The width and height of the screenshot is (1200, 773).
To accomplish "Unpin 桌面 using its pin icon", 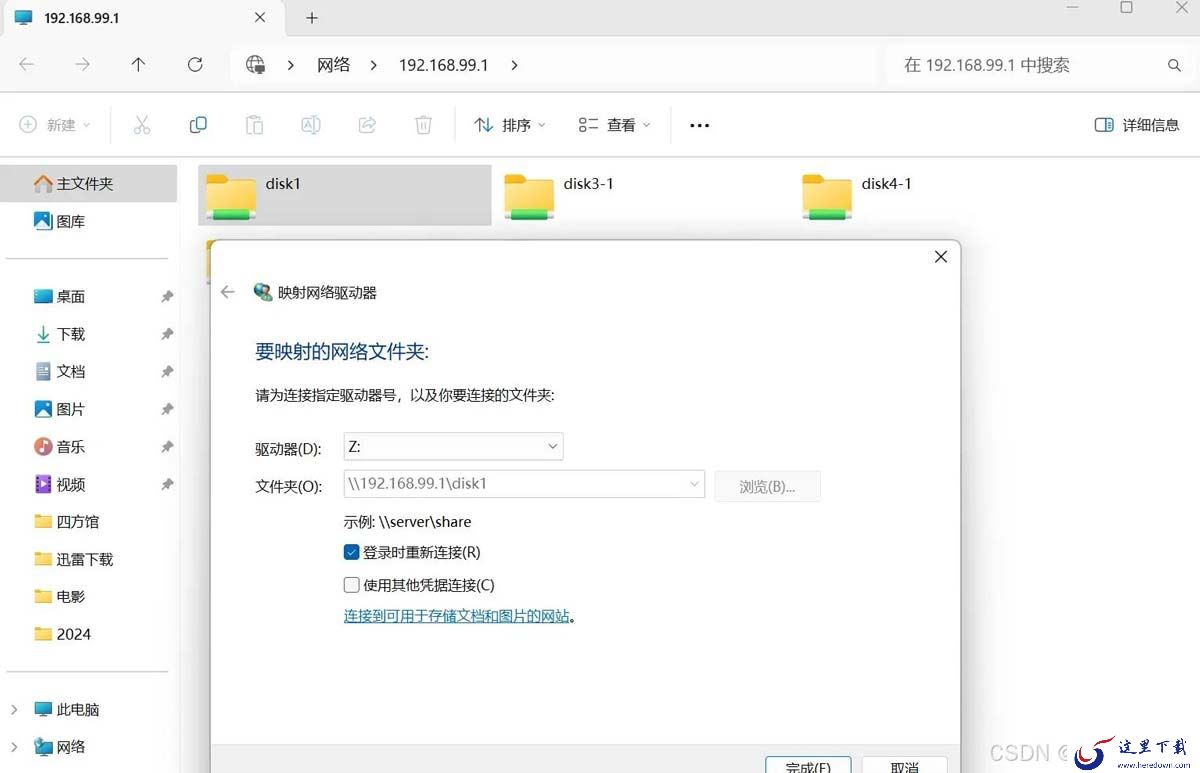I will click(167, 297).
